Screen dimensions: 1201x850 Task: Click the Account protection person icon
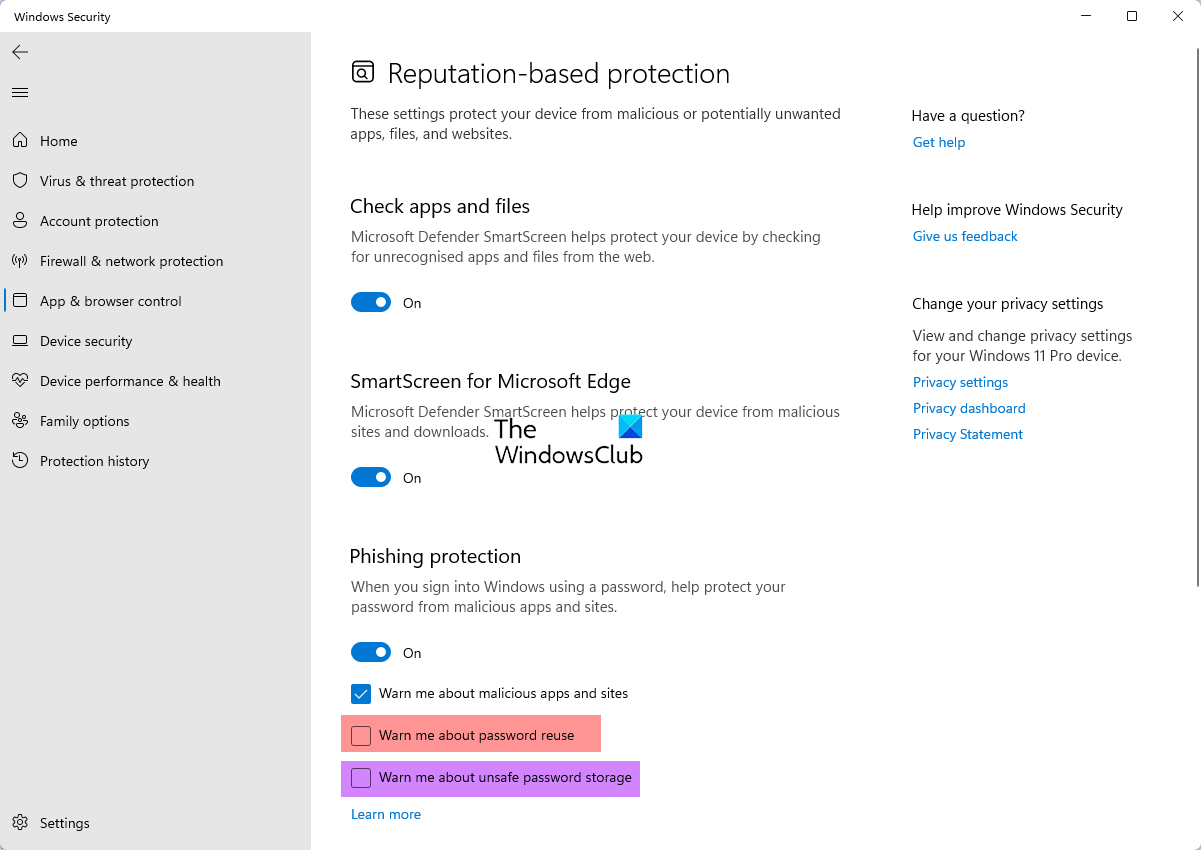20,221
